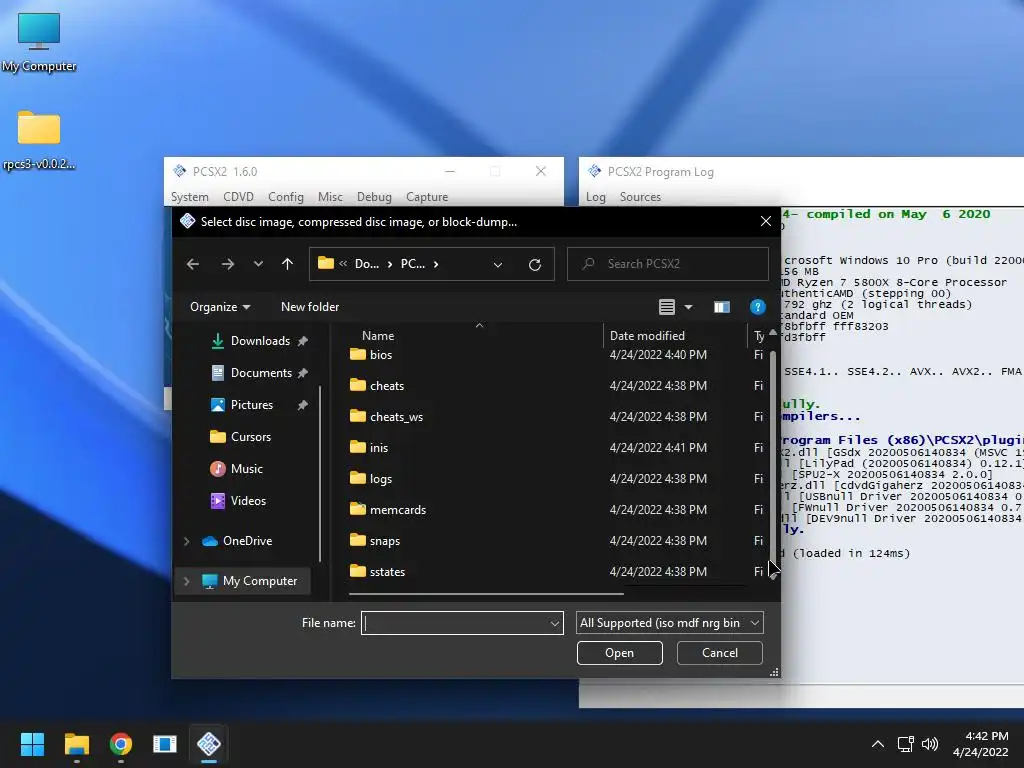This screenshot has width=1024, height=768.
Task: Open view options dropdown arrow
Action: pos(688,307)
